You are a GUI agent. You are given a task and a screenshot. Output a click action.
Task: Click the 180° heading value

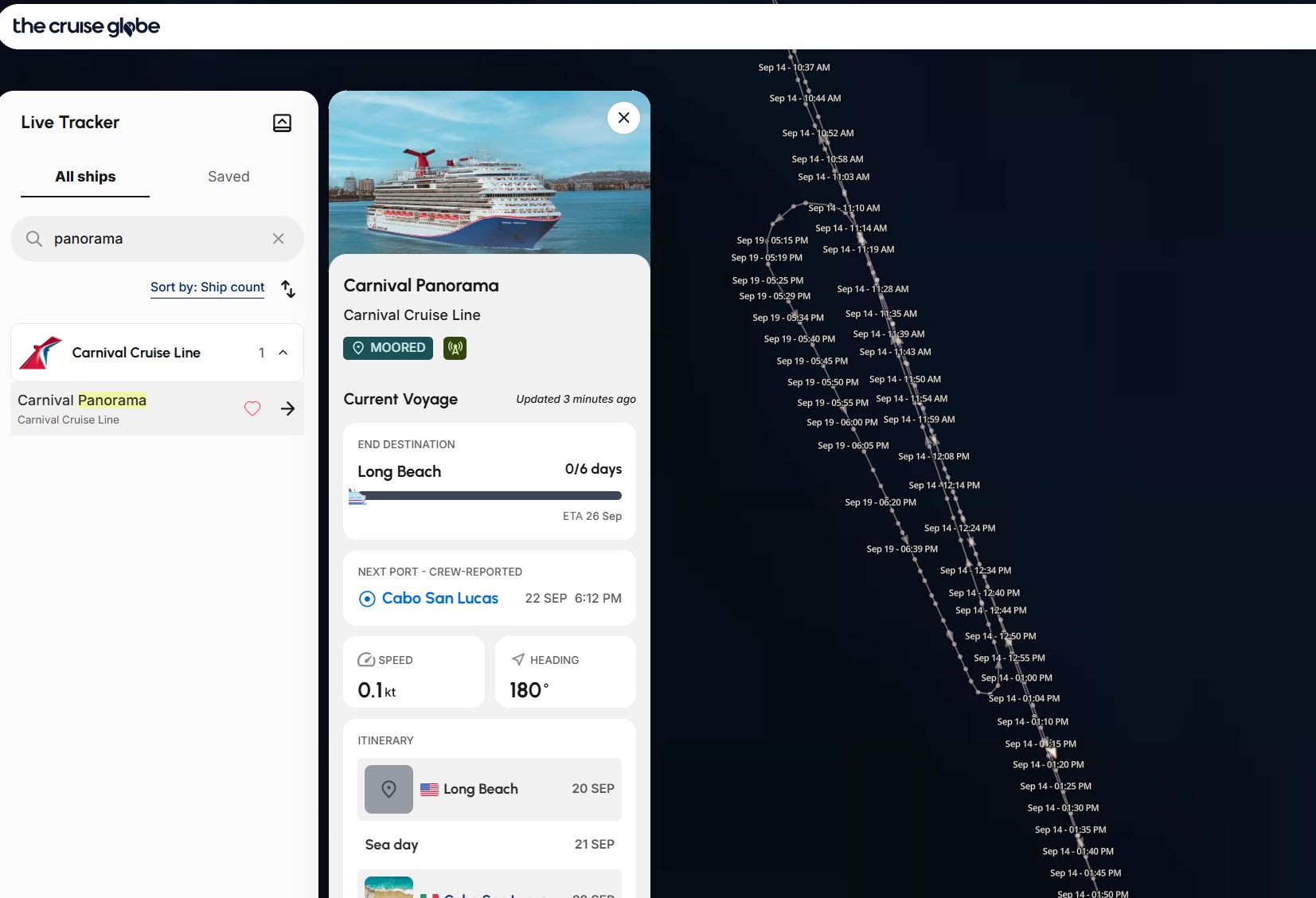(529, 690)
